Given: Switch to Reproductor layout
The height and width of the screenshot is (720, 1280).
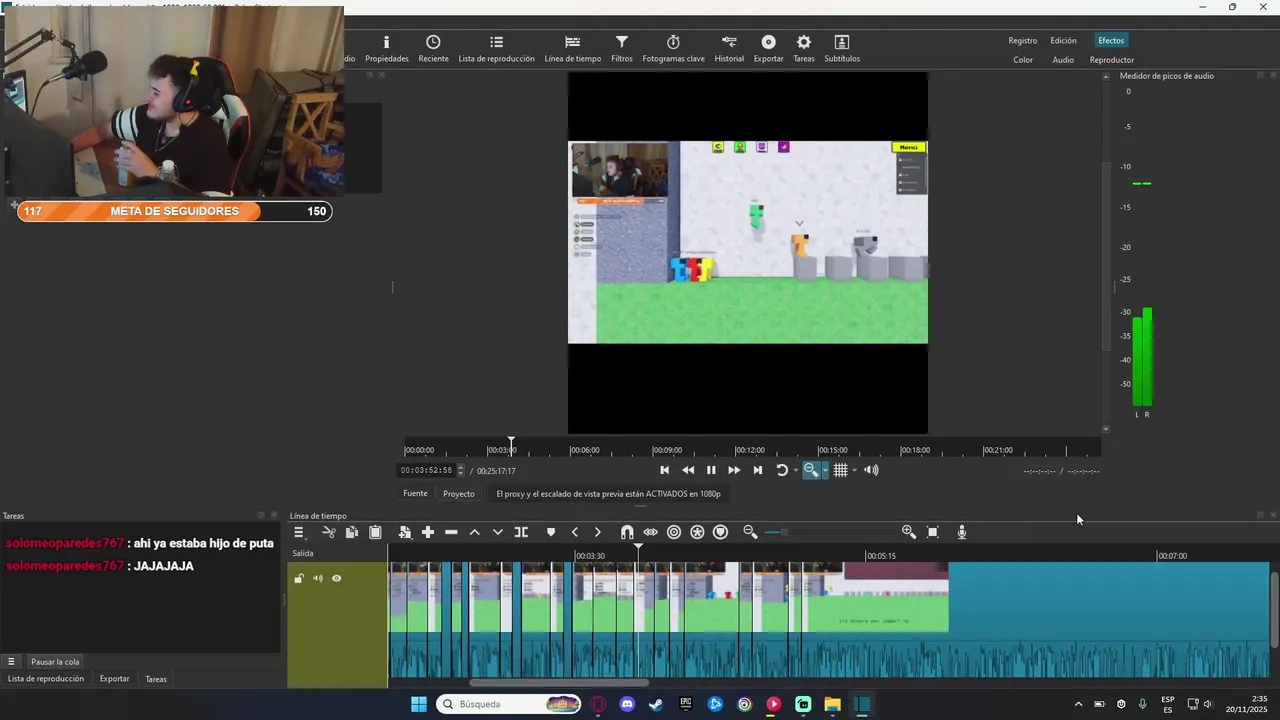Looking at the screenshot, I should point(1112,60).
